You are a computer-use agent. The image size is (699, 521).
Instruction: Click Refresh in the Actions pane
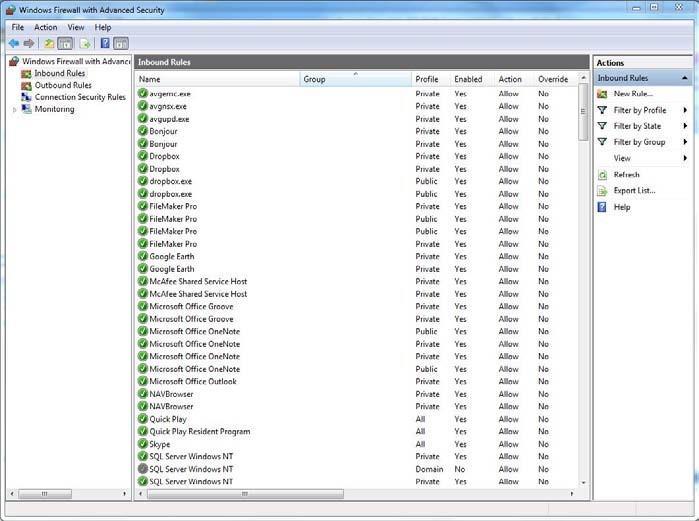point(626,175)
